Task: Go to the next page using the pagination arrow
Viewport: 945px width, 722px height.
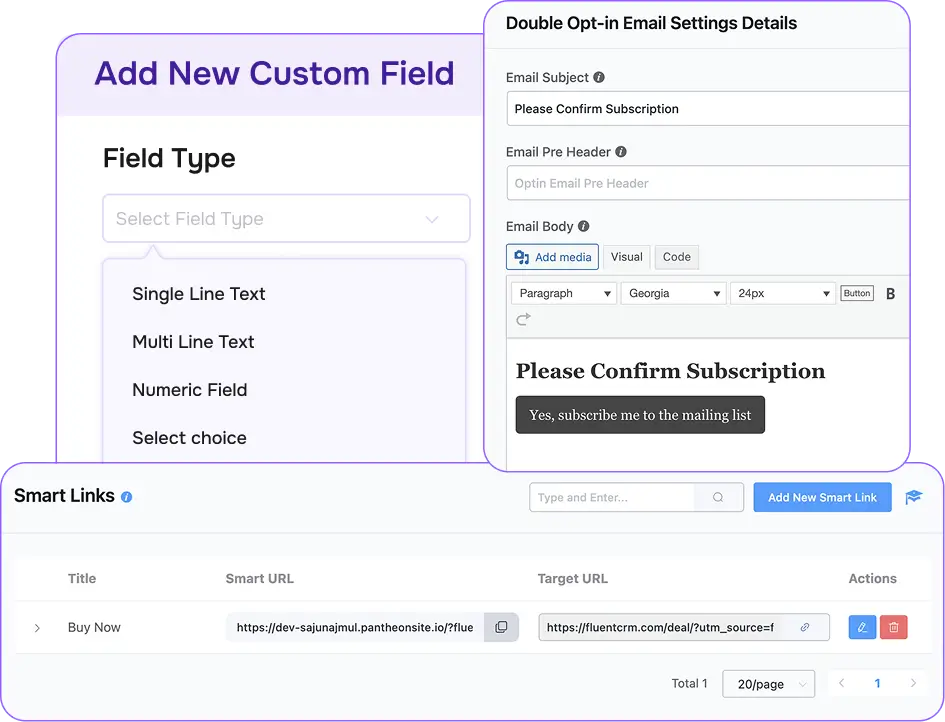Action: 911,683
